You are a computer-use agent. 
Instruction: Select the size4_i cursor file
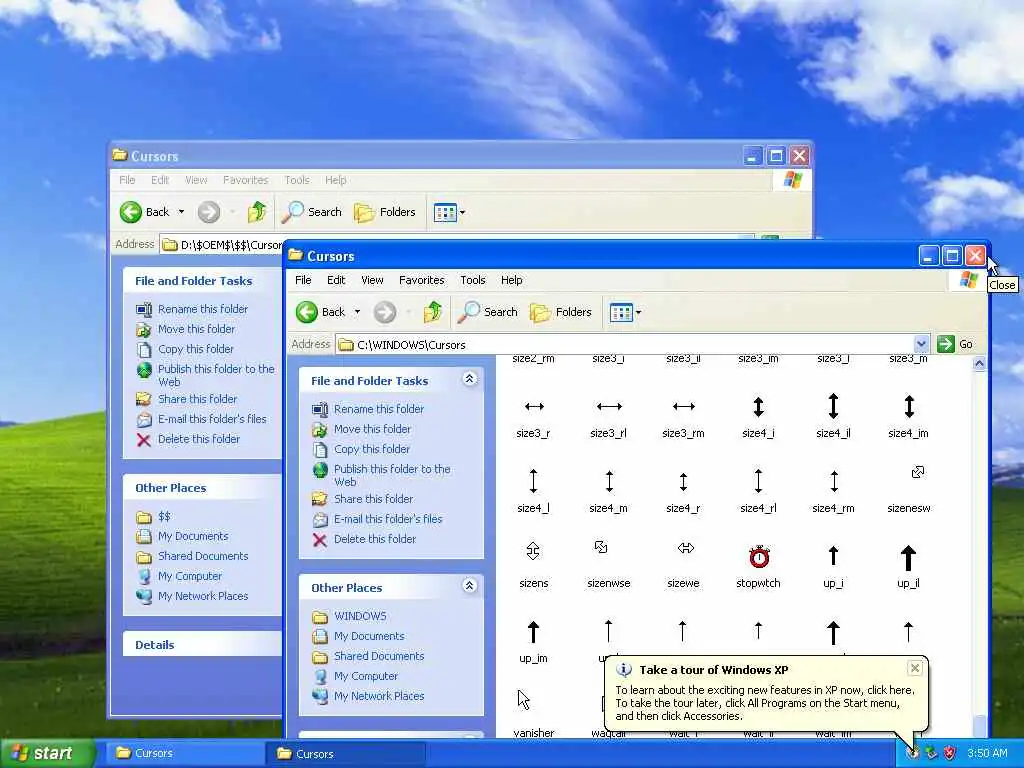point(758,417)
